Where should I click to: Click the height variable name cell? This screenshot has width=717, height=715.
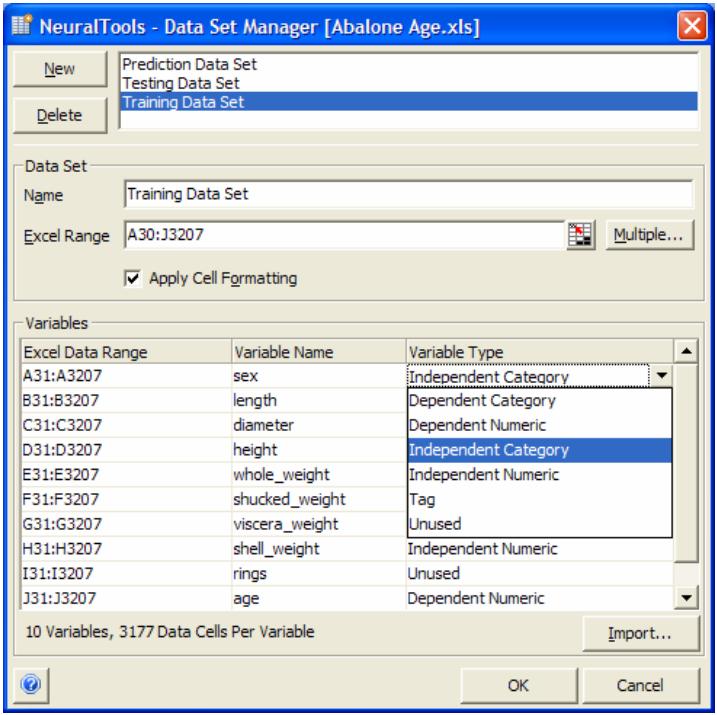coord(319,450)
